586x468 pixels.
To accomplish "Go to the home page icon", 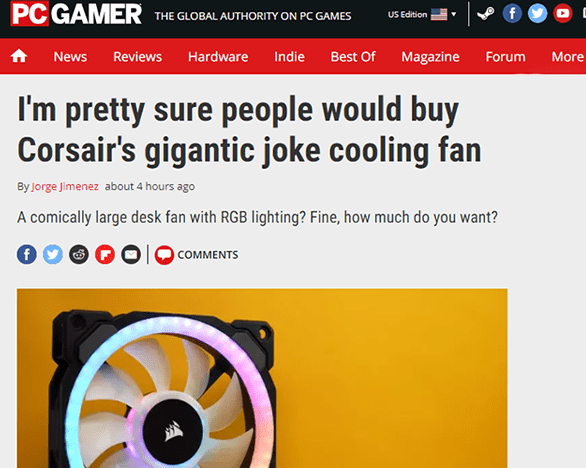I will coord(19,56).
